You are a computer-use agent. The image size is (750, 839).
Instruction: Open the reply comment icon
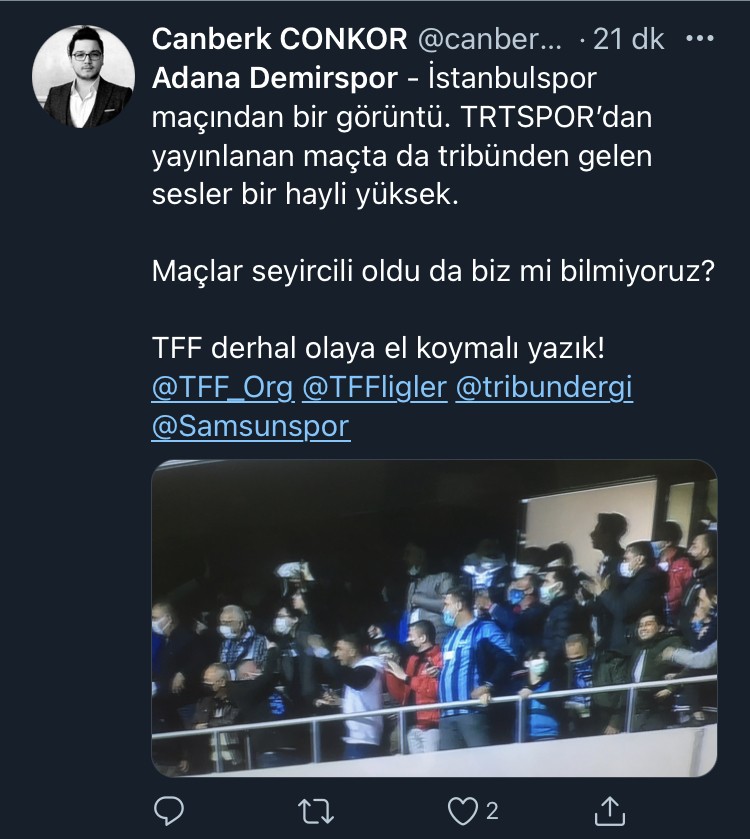pyautogui.click(x=169, y=811)
